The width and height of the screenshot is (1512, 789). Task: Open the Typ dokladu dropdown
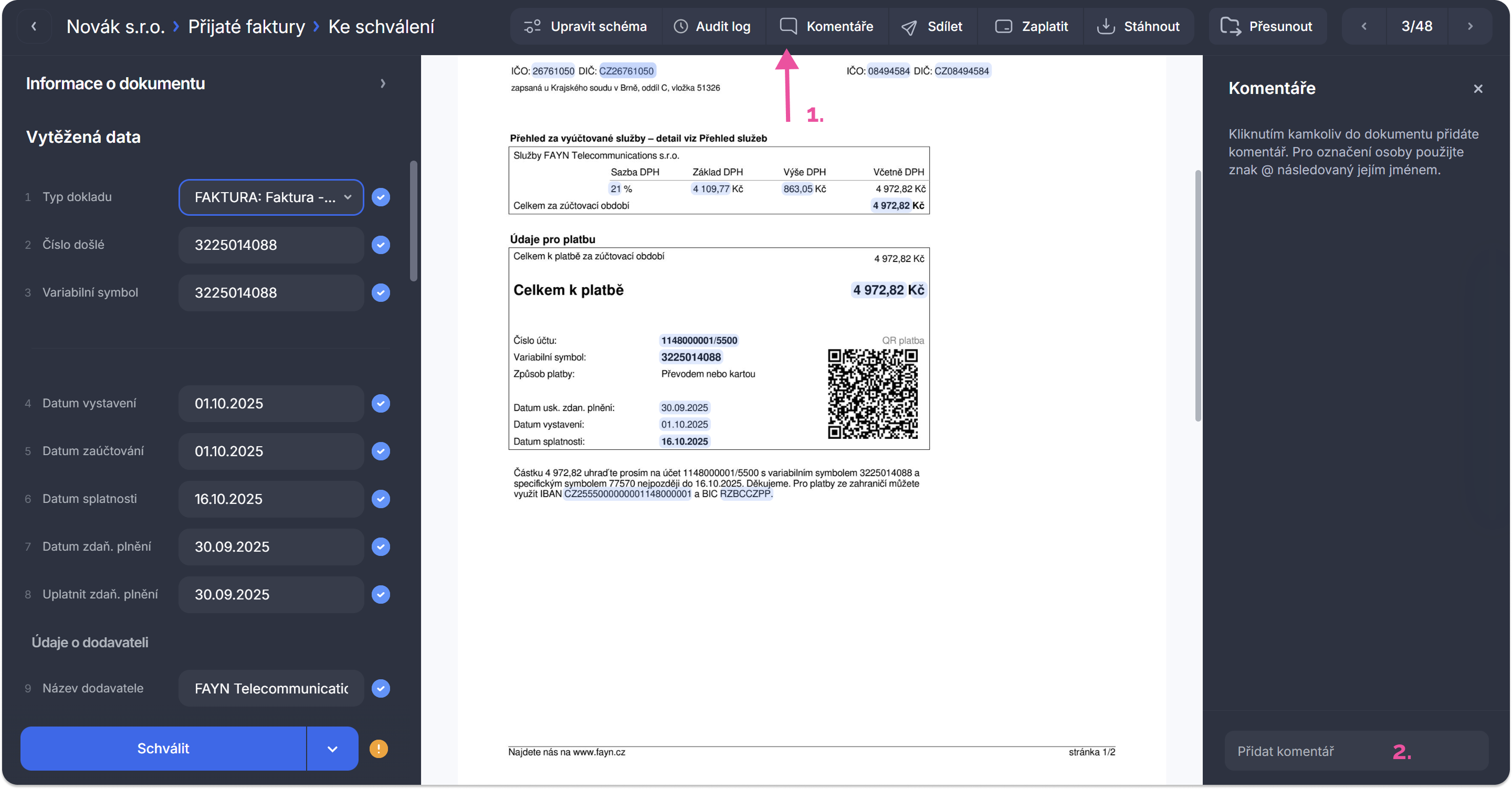click(x=271, y=197)
